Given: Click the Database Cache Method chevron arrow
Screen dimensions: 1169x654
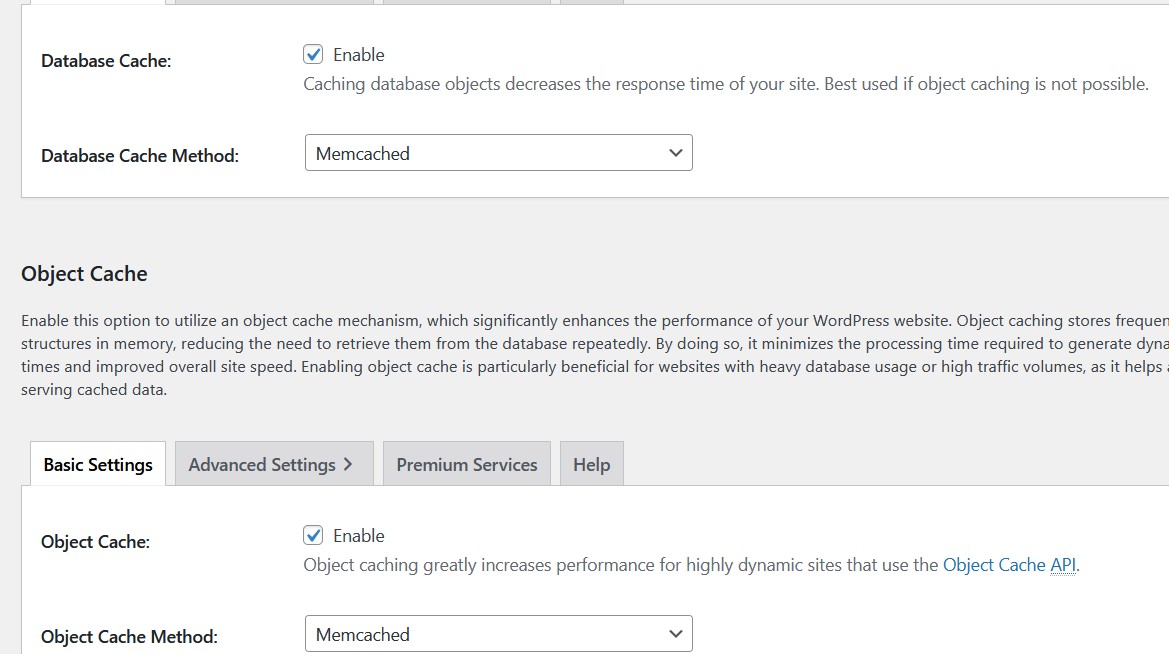Looking at the screenshot, I should 676,154.
